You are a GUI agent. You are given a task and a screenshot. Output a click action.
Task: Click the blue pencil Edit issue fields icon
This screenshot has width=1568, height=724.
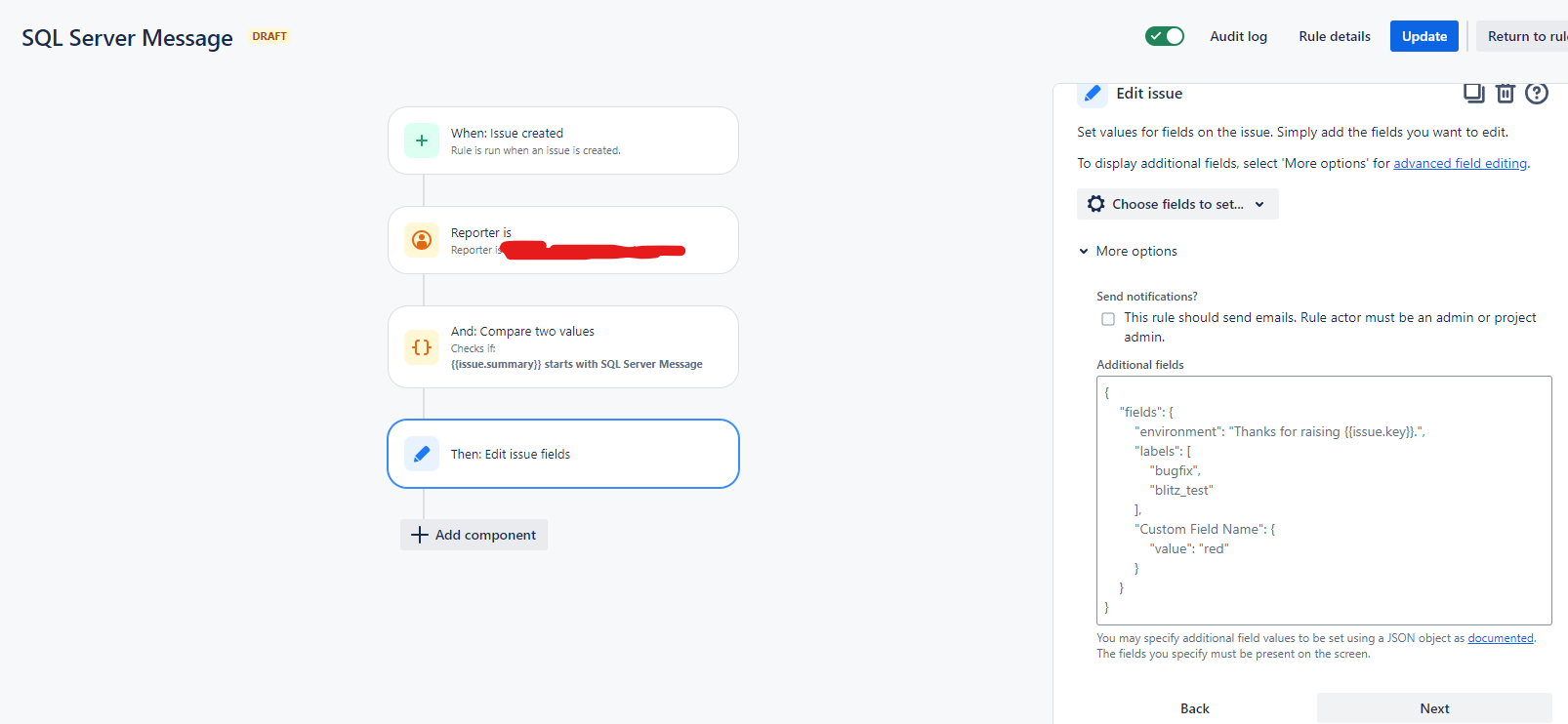(x=422, y=454)
